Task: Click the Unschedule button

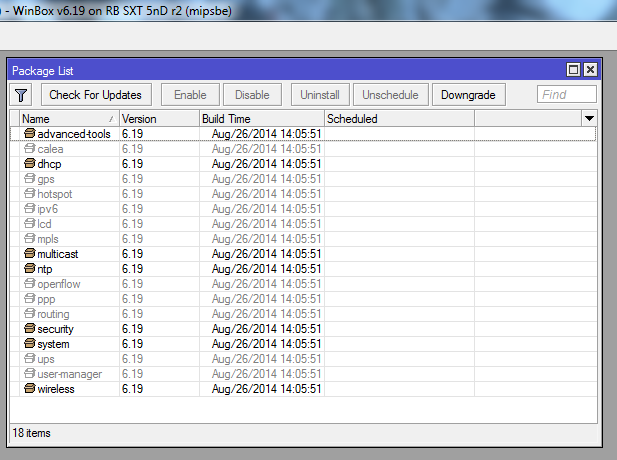Action: click(x=390, y=95)
